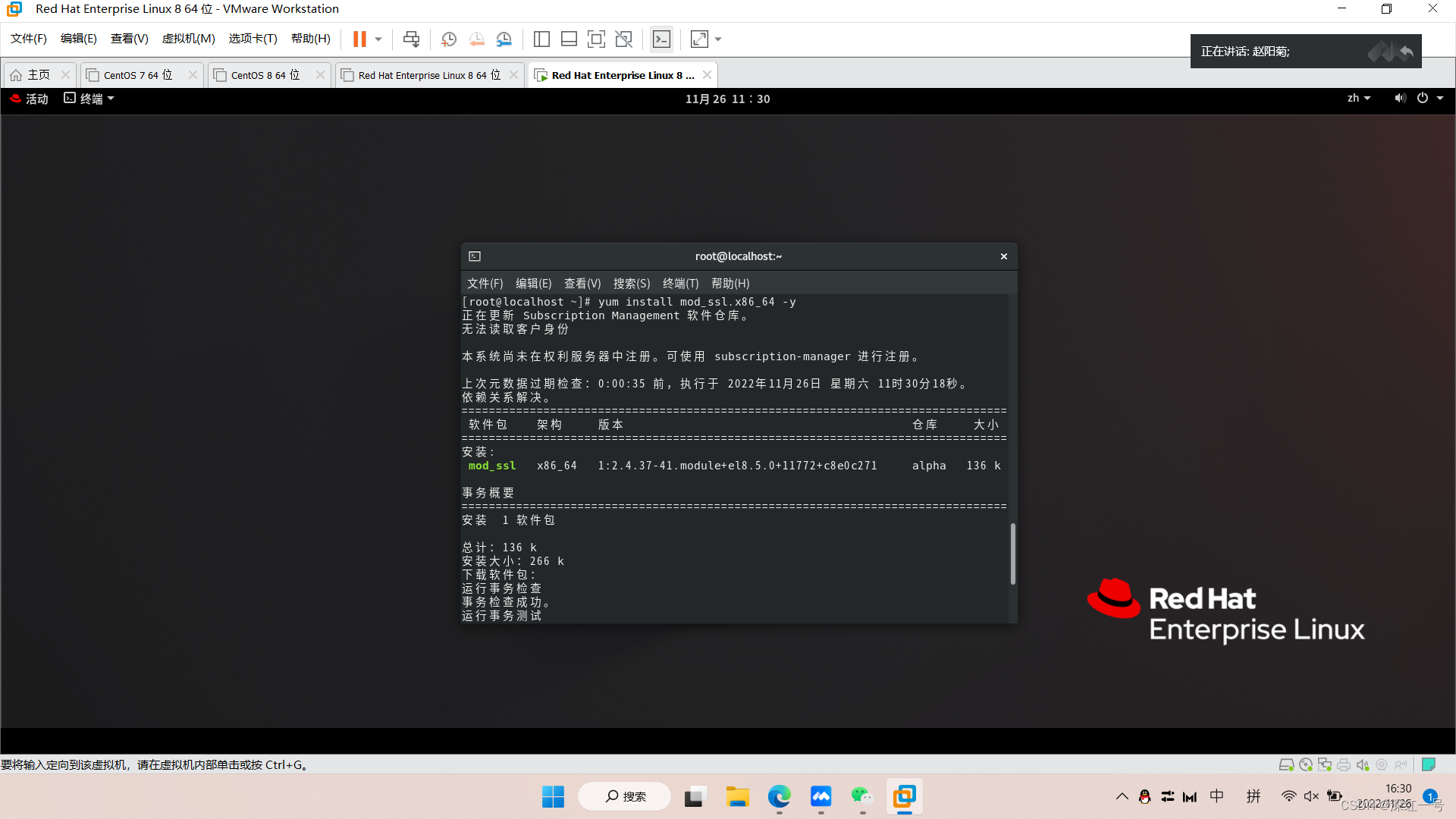Viewport: 1456px width, 819px height.
Task: Click 活动 in the GNOME top bar
Action: click(x=36, y=99)
